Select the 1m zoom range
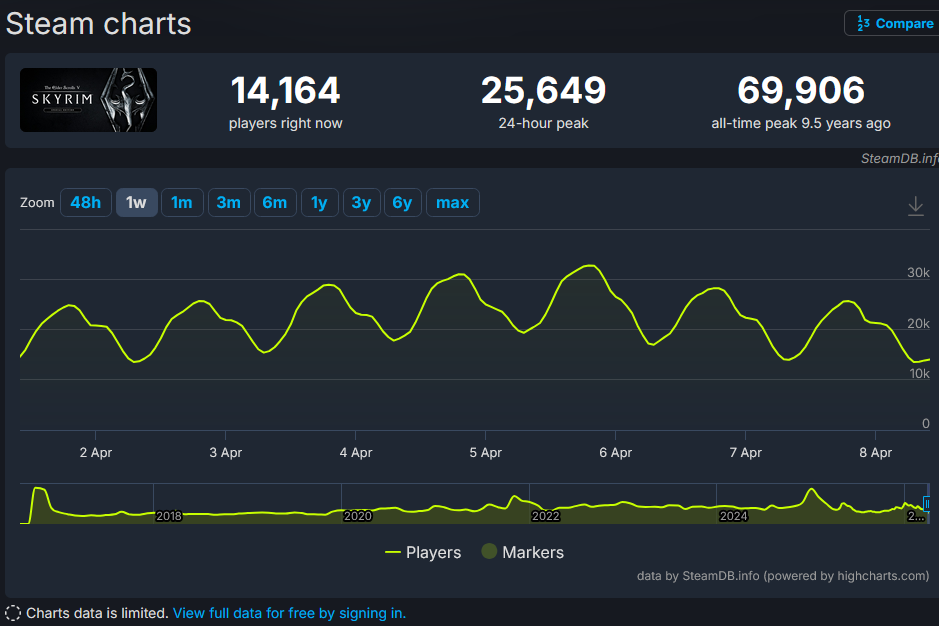The height and width of the screenshot is (626, 939). pyautogui.click(x=182, y=202)
